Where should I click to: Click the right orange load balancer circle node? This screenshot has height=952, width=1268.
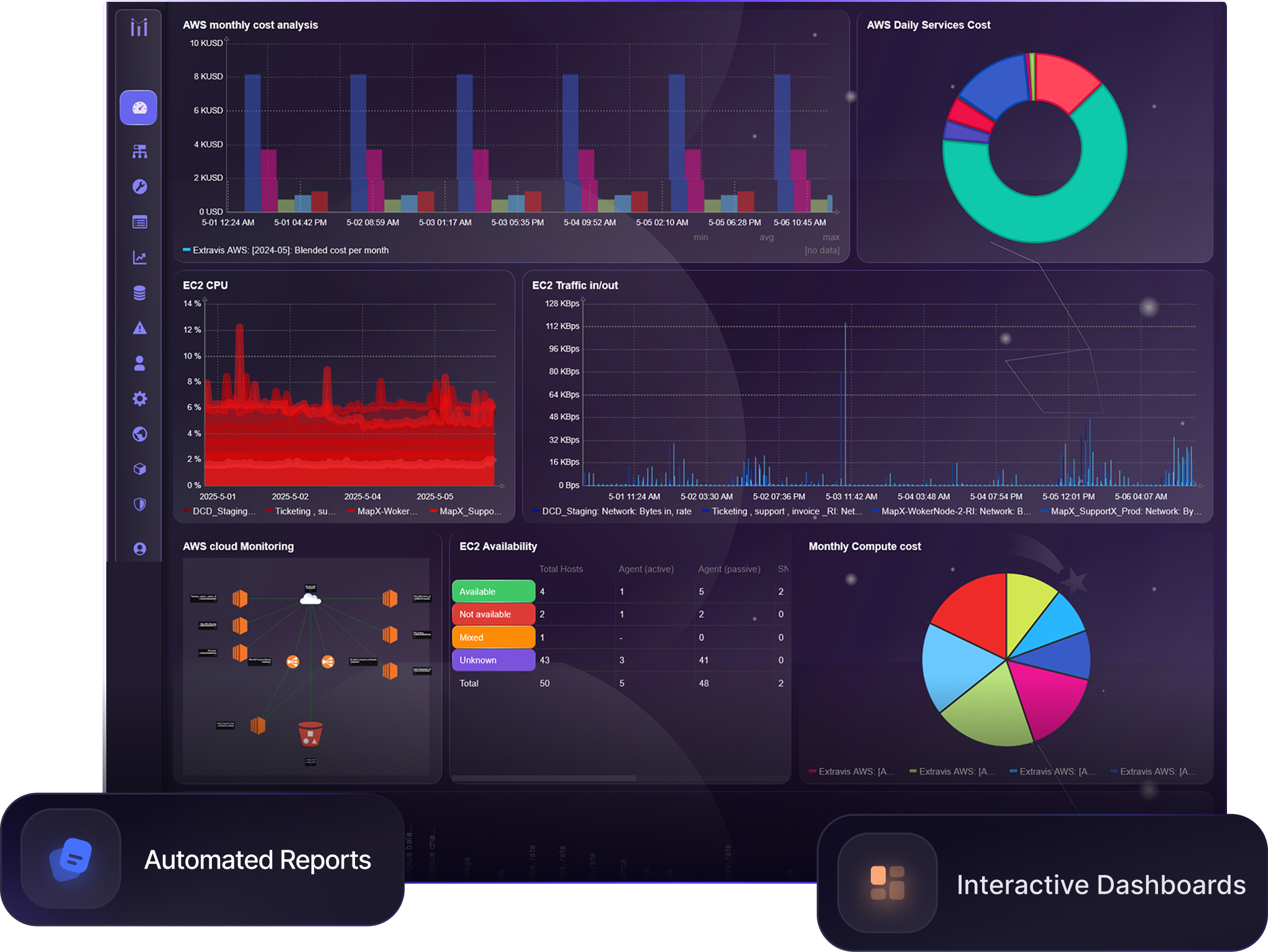pyautogui.click(x=328, y=662)
